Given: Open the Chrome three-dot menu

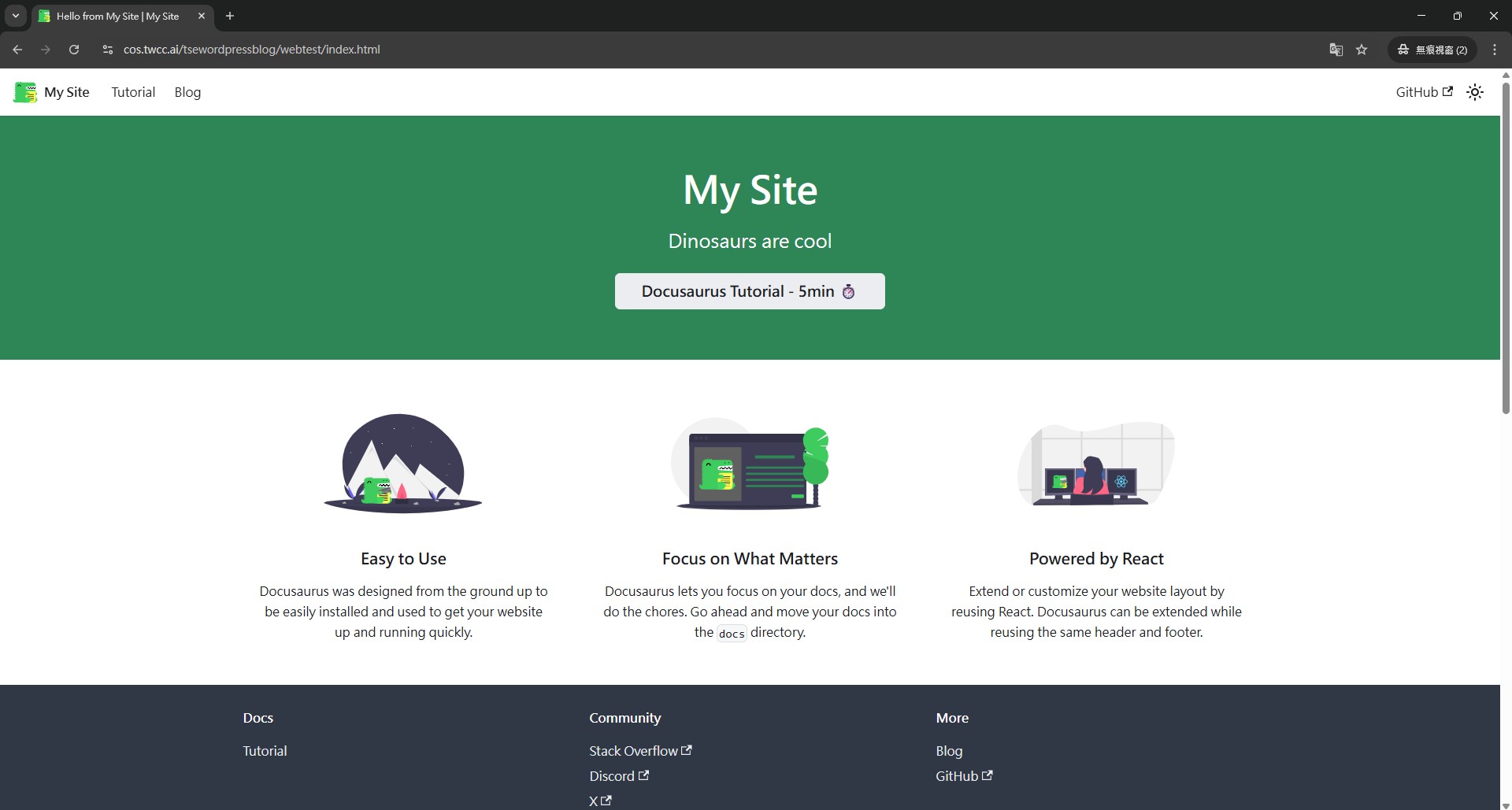Looking at the screenshot, I should pos(1495,50).
